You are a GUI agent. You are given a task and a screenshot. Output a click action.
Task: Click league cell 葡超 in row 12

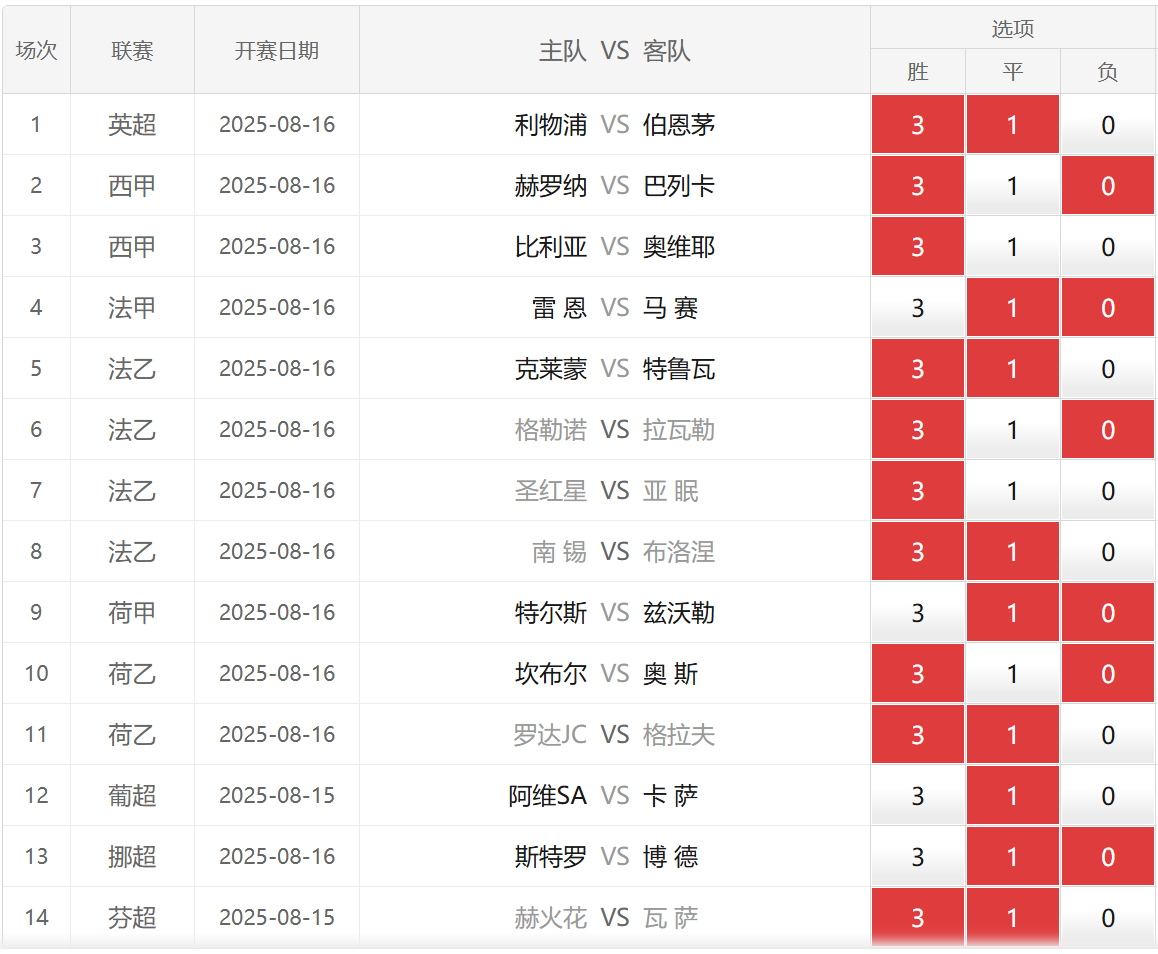[132, 796]
